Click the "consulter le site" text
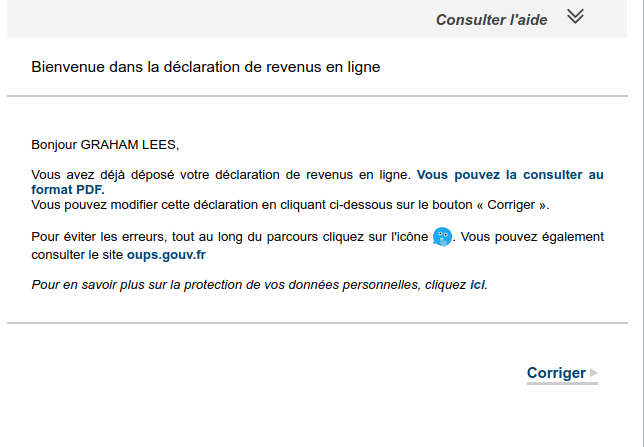This screenshot has height=447, width=644. [77, 255]
